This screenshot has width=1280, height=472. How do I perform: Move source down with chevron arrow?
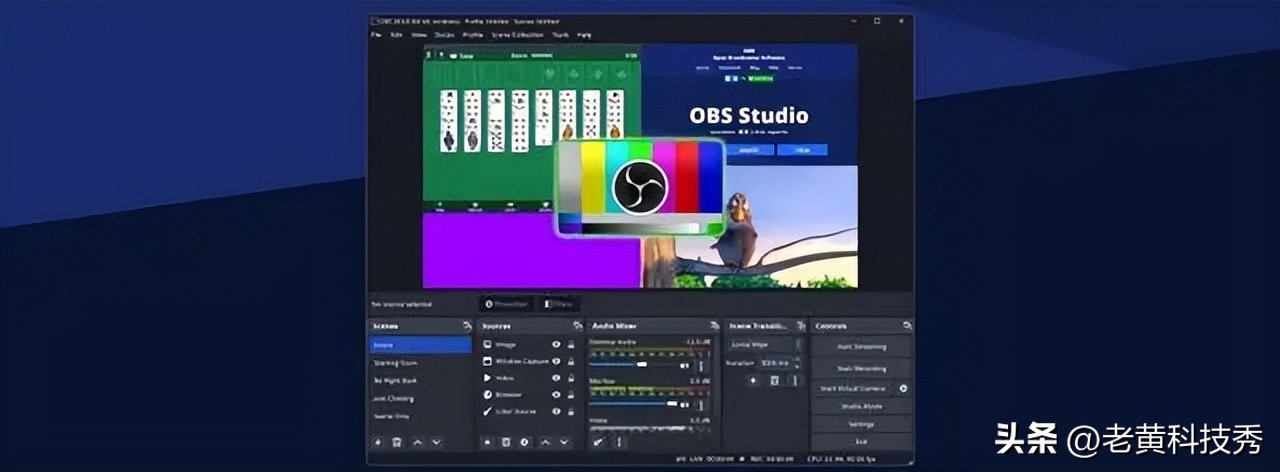coord(565,442)
